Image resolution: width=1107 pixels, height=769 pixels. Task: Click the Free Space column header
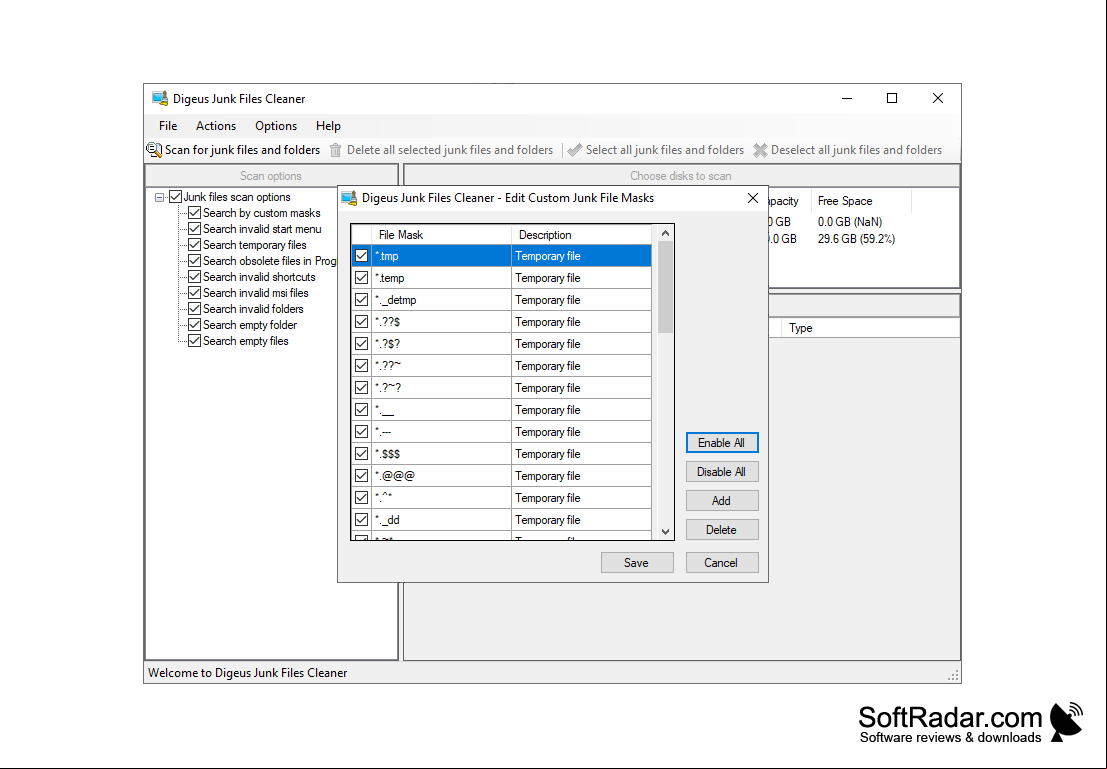[x=861, y=201]
